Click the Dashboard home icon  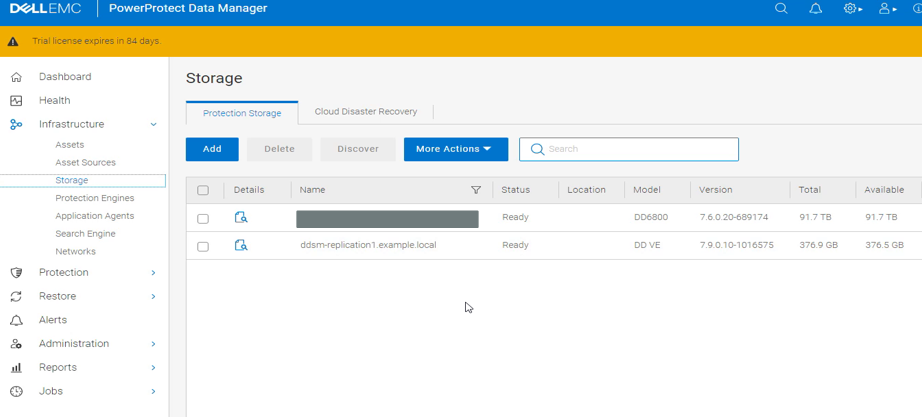[x=16, y=77]
